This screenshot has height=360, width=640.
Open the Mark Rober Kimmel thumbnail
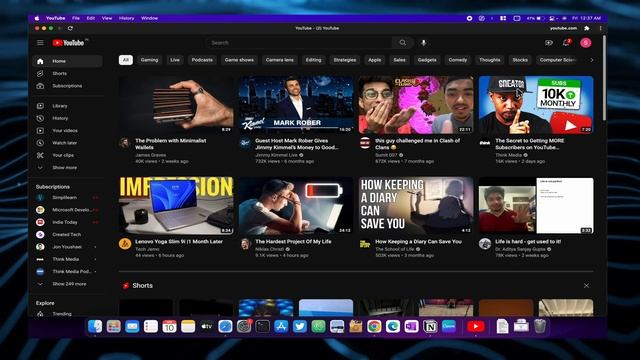[296, 104]
